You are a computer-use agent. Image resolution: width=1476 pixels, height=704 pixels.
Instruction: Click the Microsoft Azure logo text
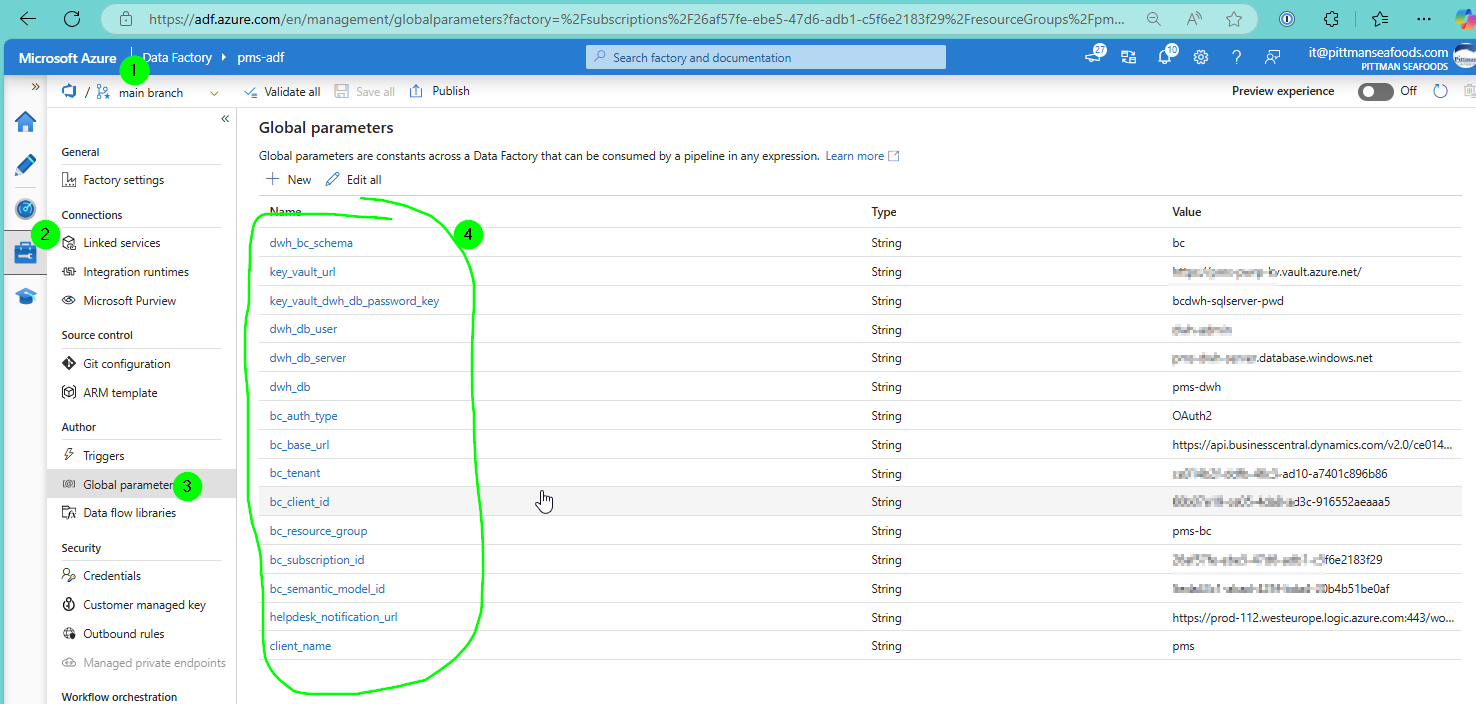click(67, 57)
